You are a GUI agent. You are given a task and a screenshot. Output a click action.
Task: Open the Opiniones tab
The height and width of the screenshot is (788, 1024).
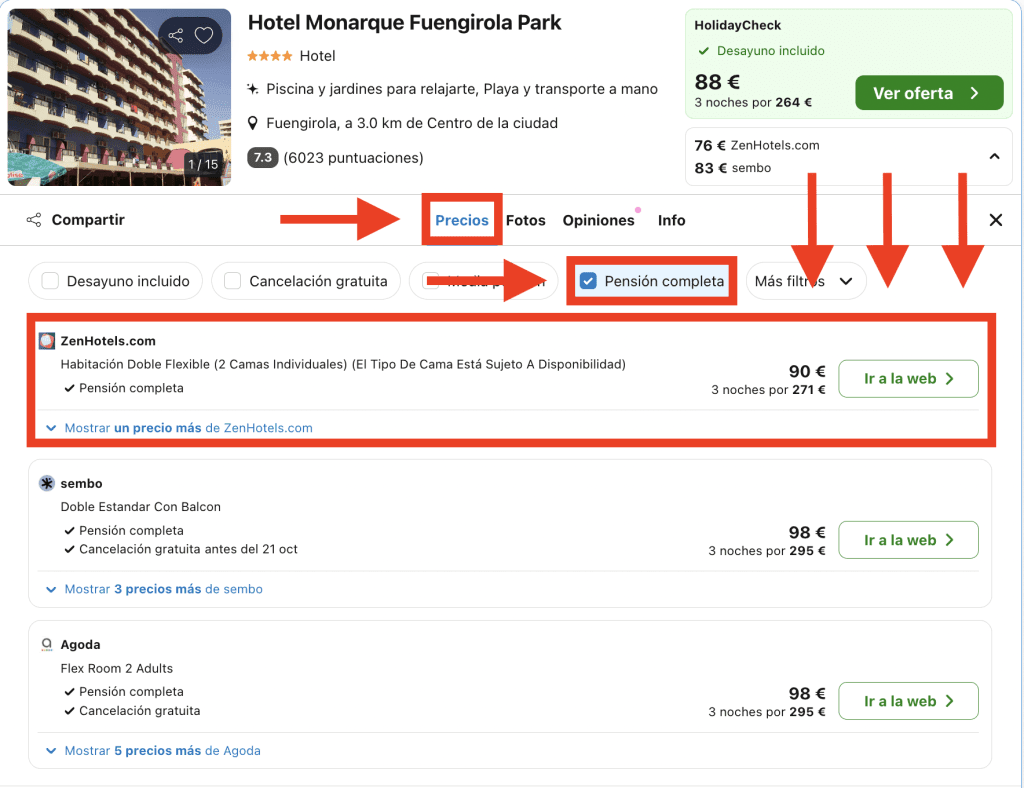coord(598,220)
